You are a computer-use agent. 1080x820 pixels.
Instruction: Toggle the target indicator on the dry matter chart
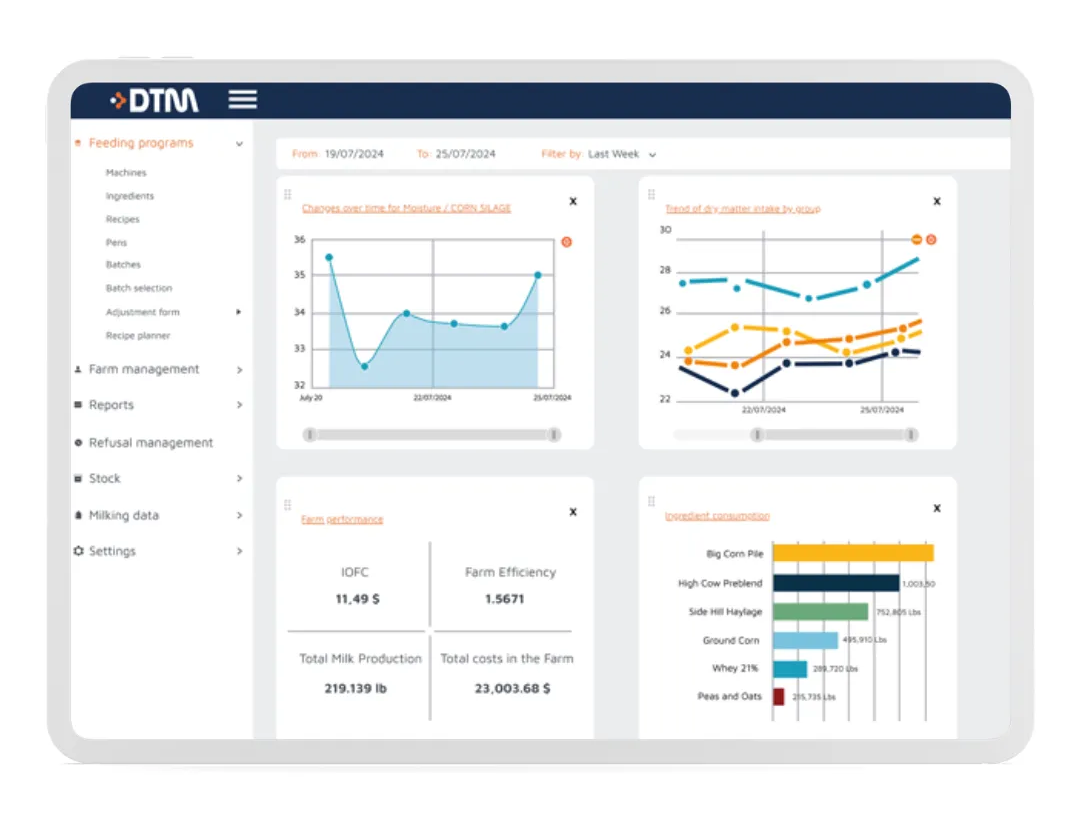pyautogui.click(x=932, y=240)
